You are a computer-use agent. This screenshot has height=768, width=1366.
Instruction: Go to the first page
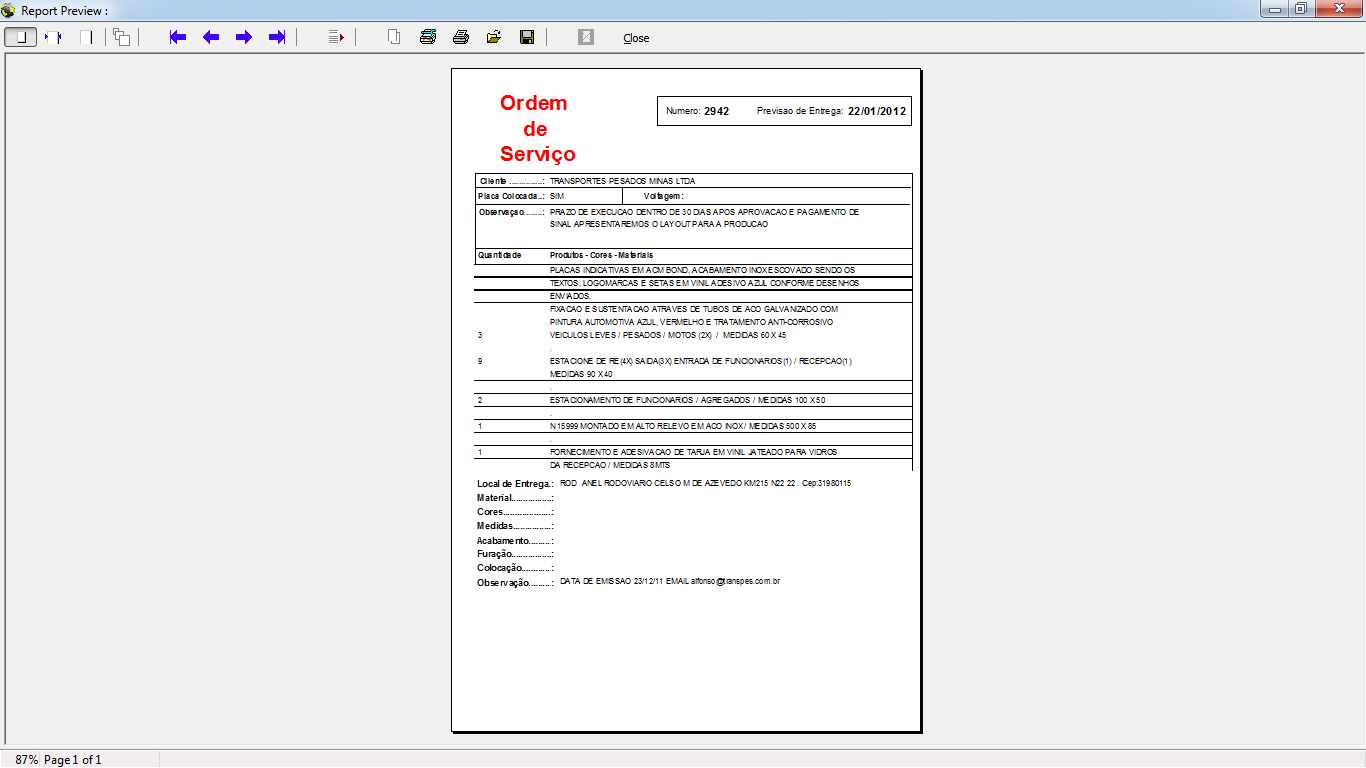178,37
